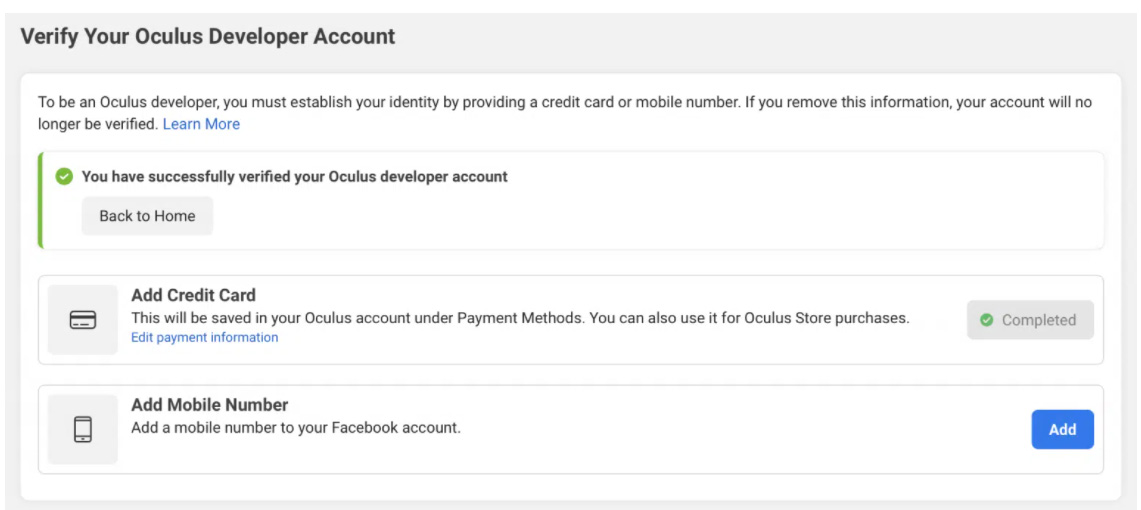Open the Learn More link
Viewport: 1141px width, 510px height.
pyautogui.click(x=201, y=124)
